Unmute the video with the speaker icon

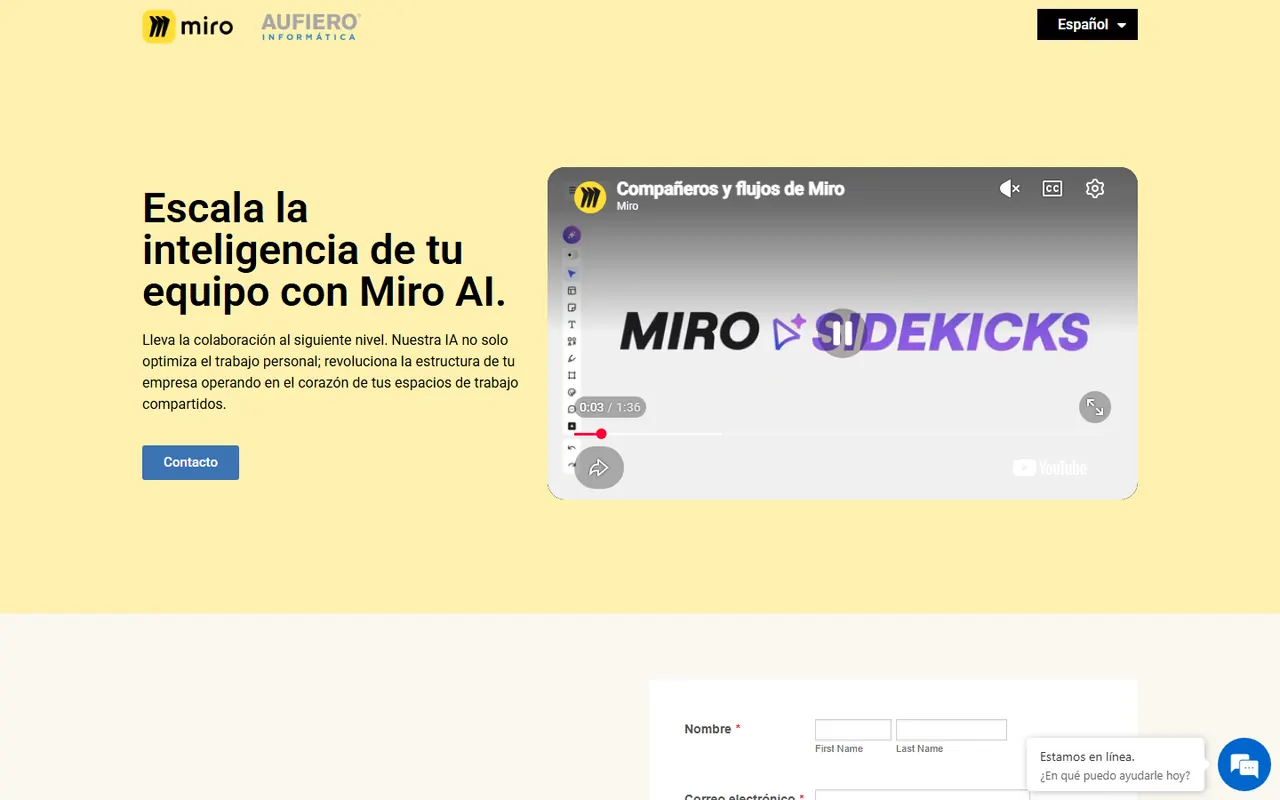click(1009, 188)
